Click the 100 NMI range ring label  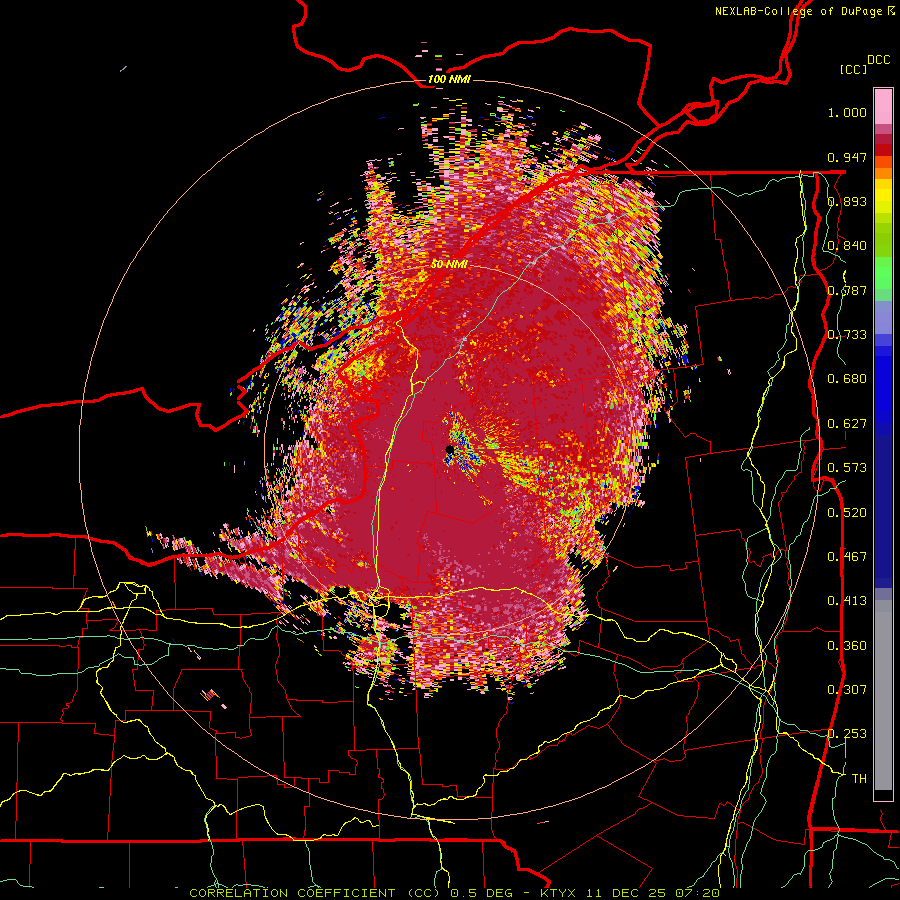449,79
